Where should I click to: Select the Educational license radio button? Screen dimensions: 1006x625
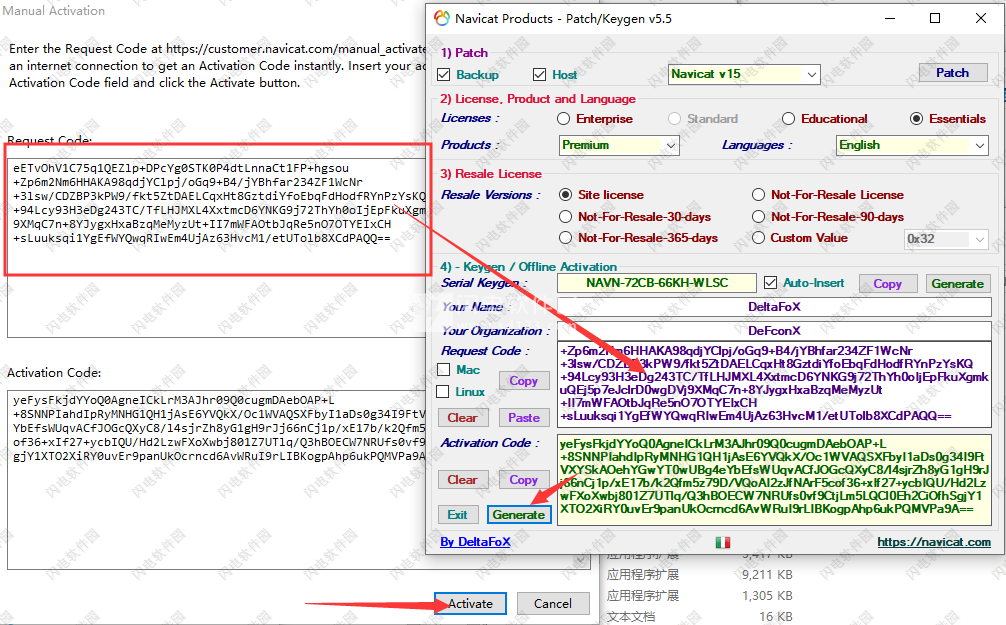coord(789,119)
